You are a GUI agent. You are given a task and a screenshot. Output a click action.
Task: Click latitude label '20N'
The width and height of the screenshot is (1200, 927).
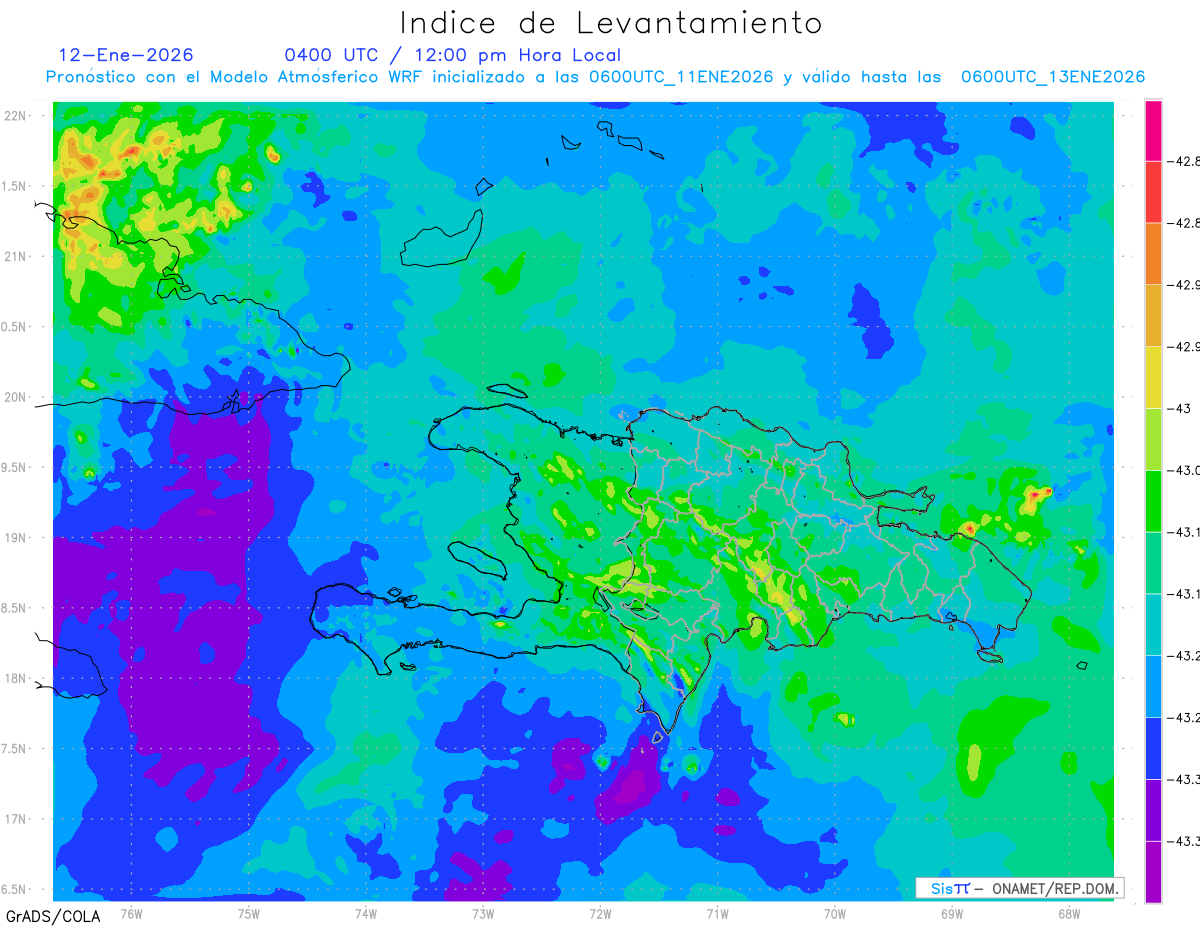pyautogui.click(x=16, y=397)
